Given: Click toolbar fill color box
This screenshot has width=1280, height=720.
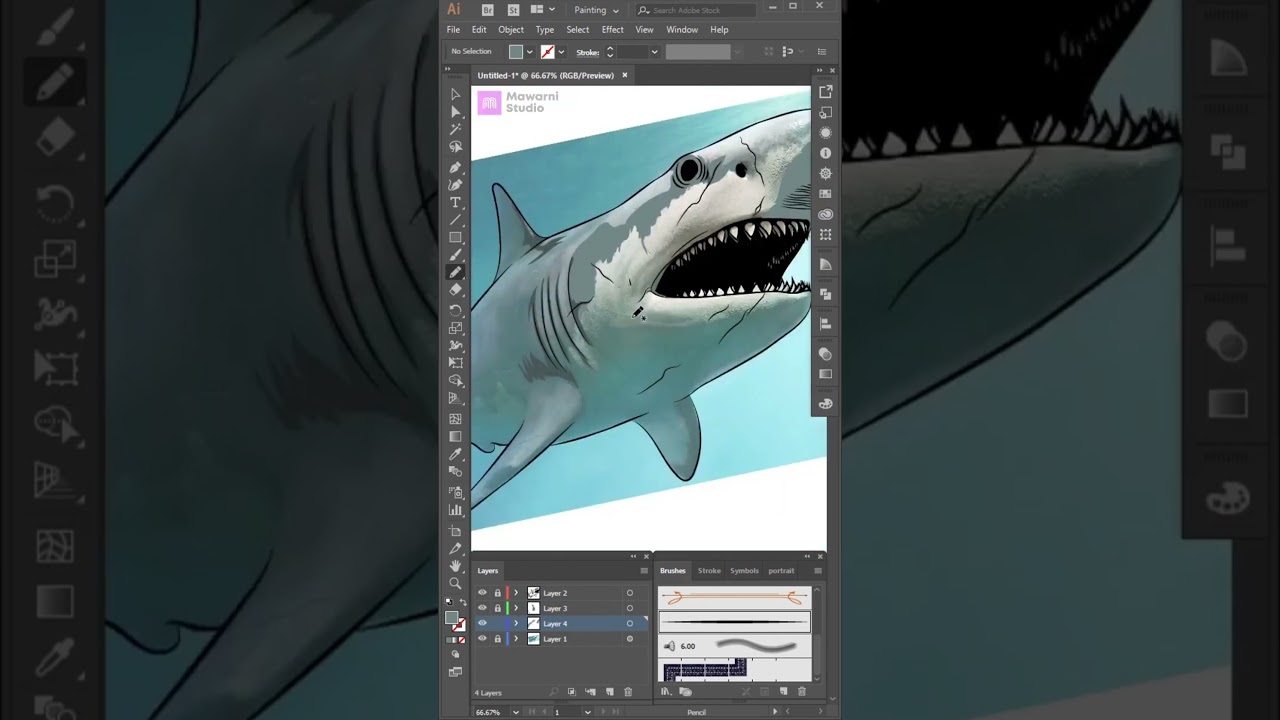Looking at the screenshot, I should [452, 618].
